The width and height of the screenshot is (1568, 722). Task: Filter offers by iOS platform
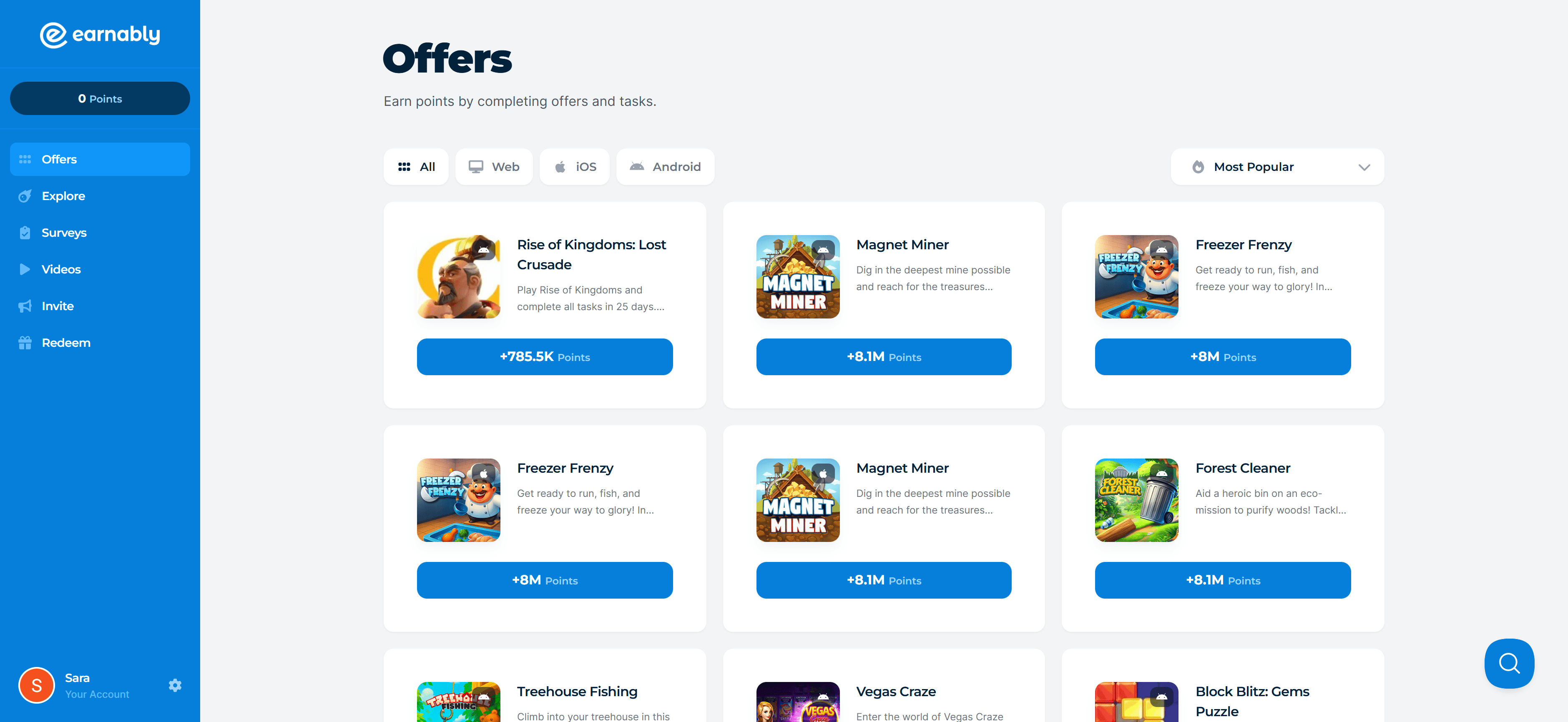[574, 167]
